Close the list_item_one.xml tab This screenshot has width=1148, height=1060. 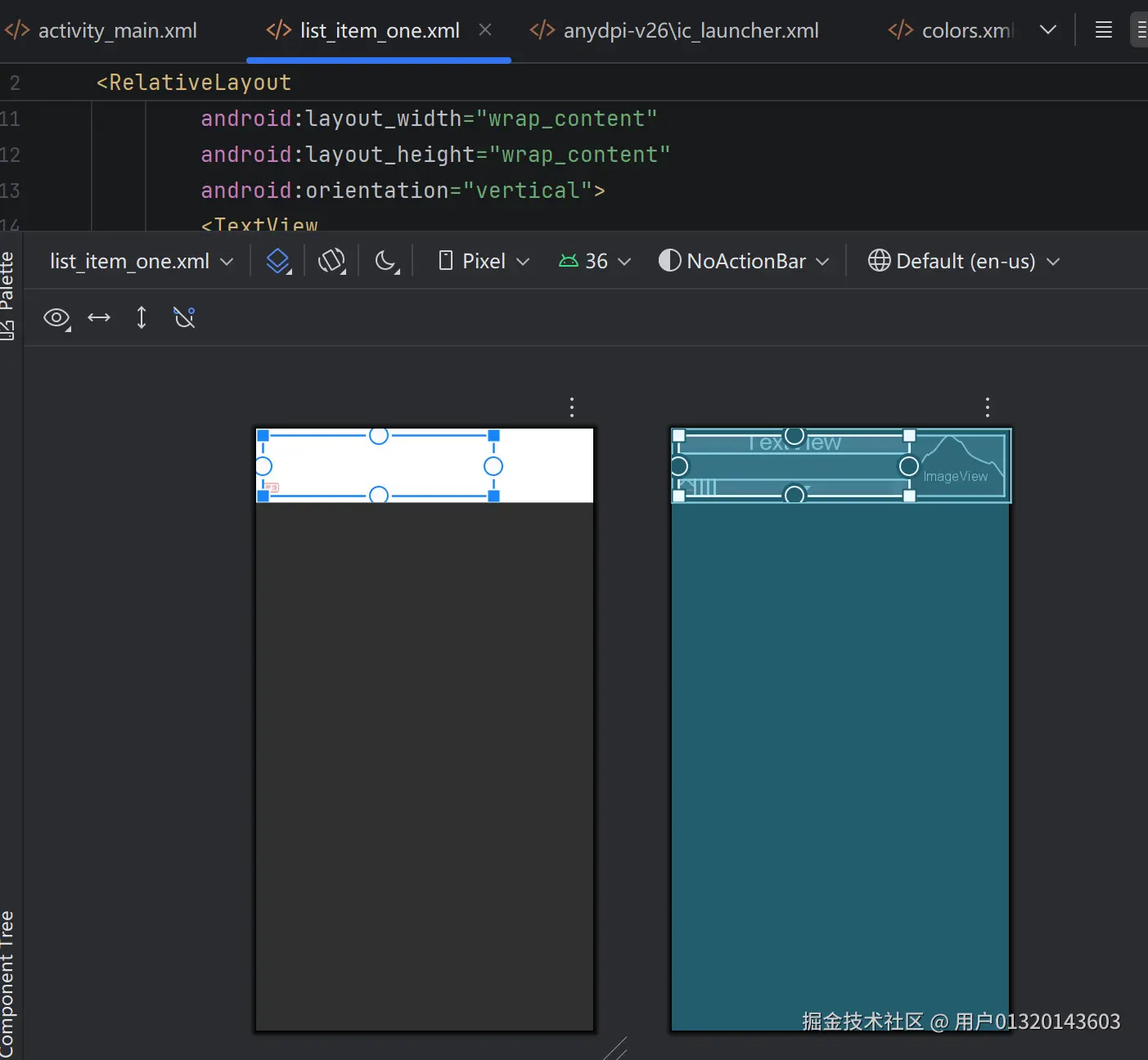coord(485,30)
